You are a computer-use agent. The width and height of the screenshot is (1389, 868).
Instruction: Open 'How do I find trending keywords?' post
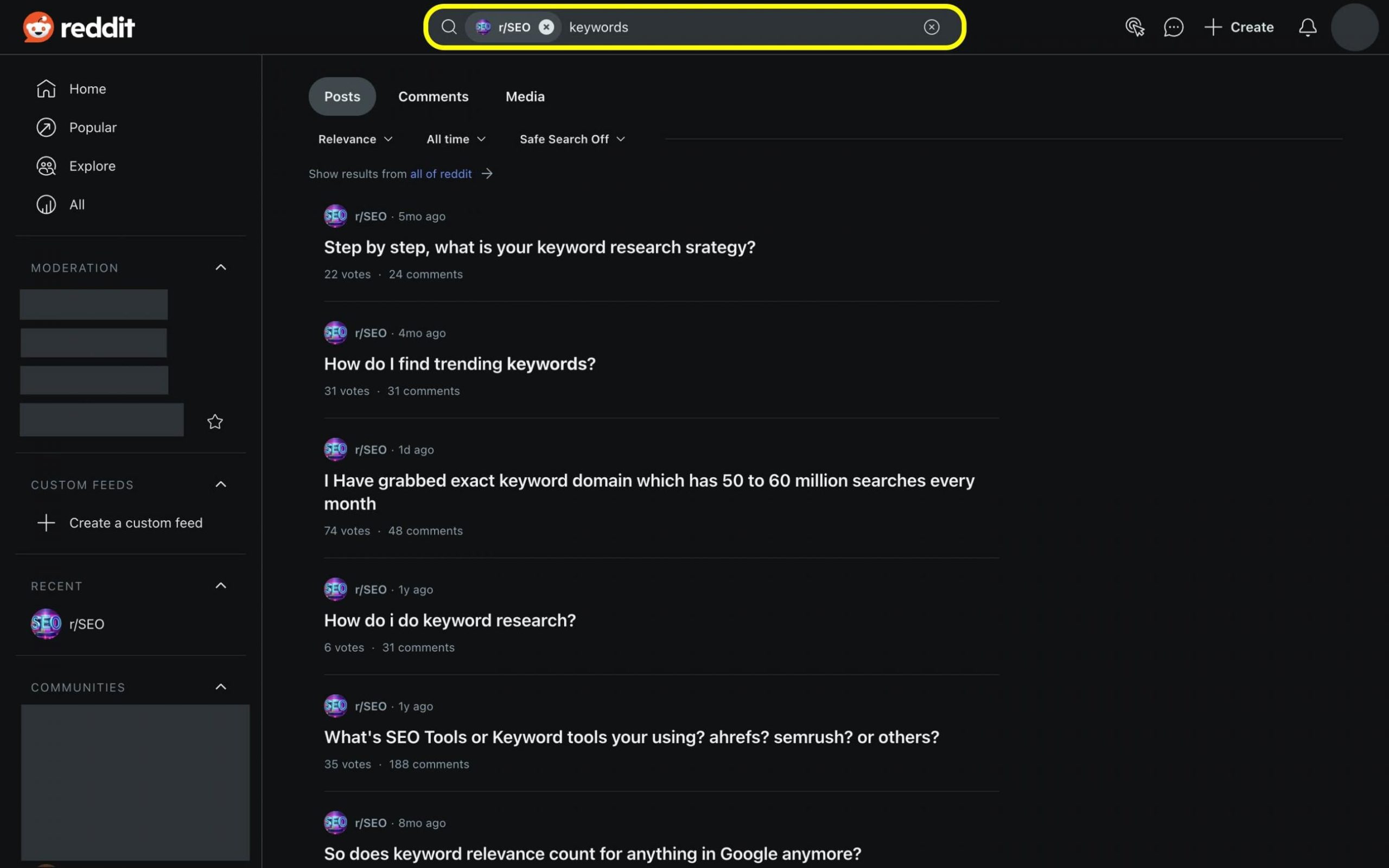coord(460,364)
